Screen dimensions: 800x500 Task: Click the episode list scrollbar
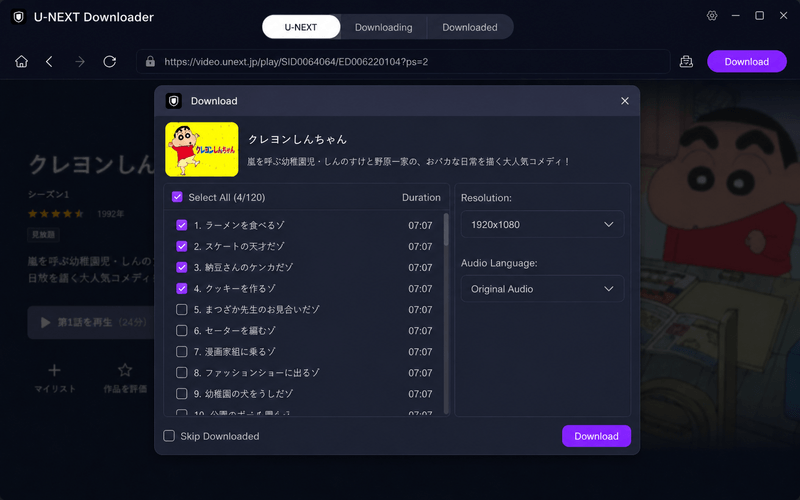(x=446, y=230)
